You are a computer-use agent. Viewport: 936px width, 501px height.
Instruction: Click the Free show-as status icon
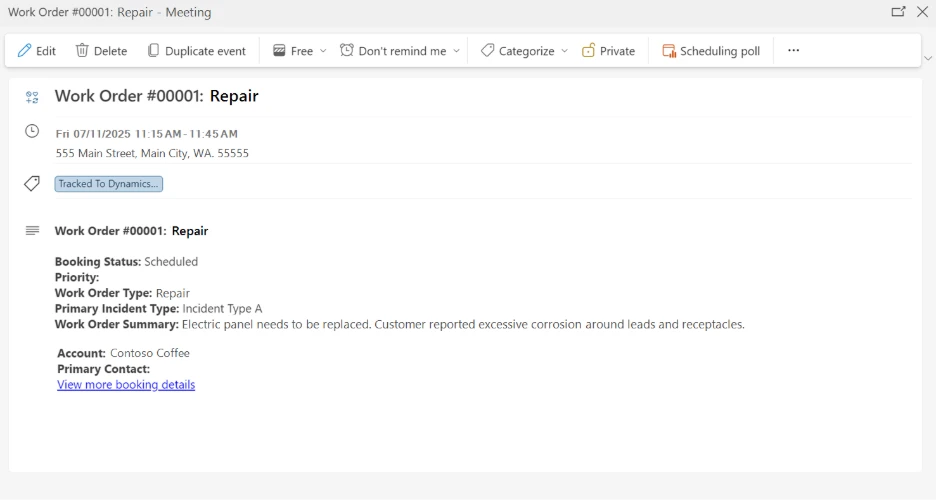coord(280,51)
